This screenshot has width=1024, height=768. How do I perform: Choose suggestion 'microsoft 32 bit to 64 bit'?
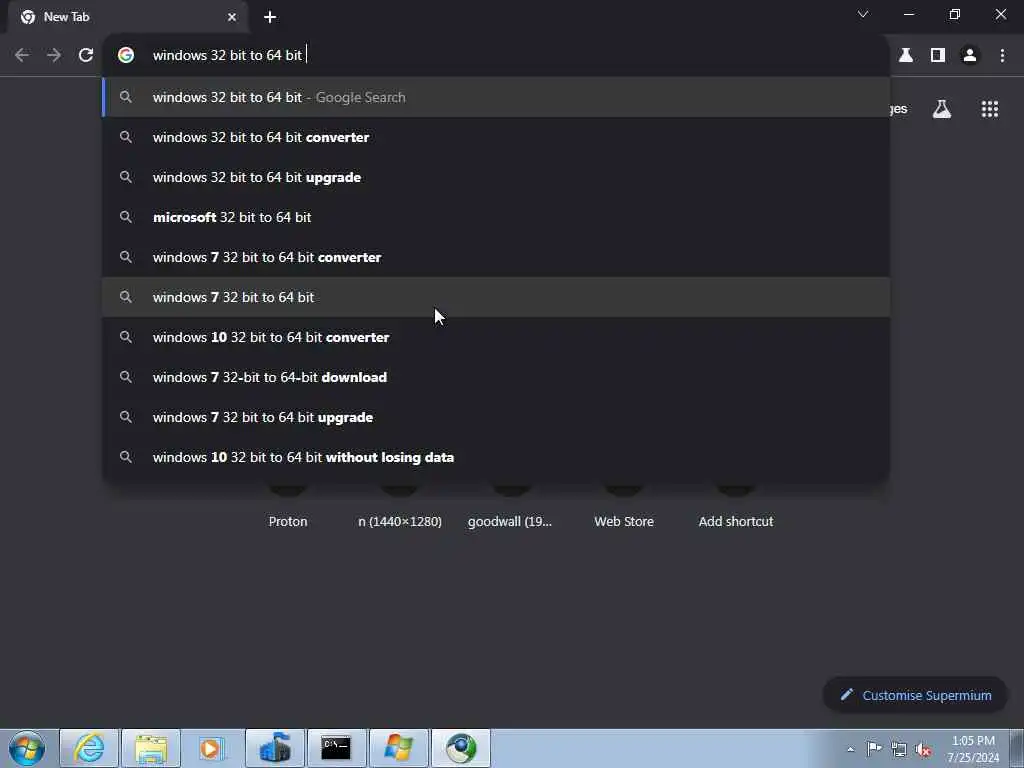(x=496, y=217)
